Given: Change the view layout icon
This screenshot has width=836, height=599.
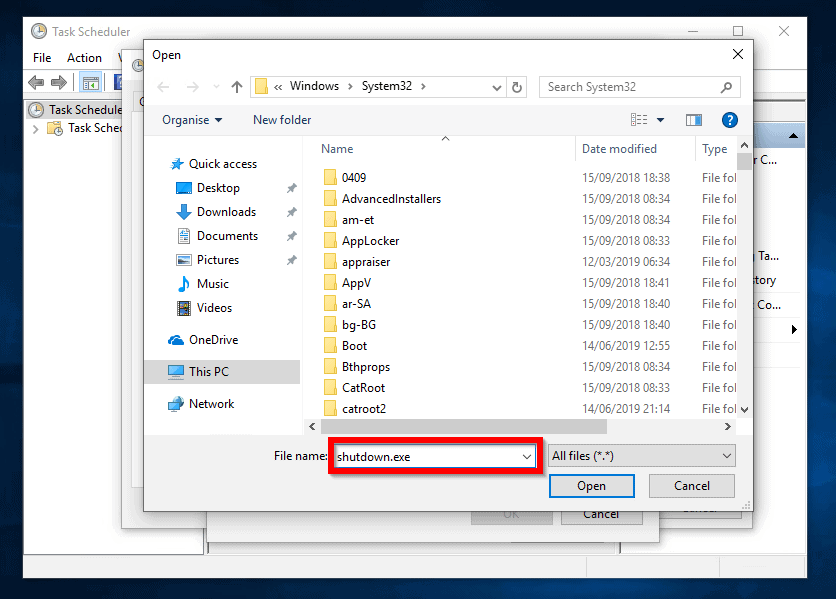Looking at the screenshot, I should (639, 120).
